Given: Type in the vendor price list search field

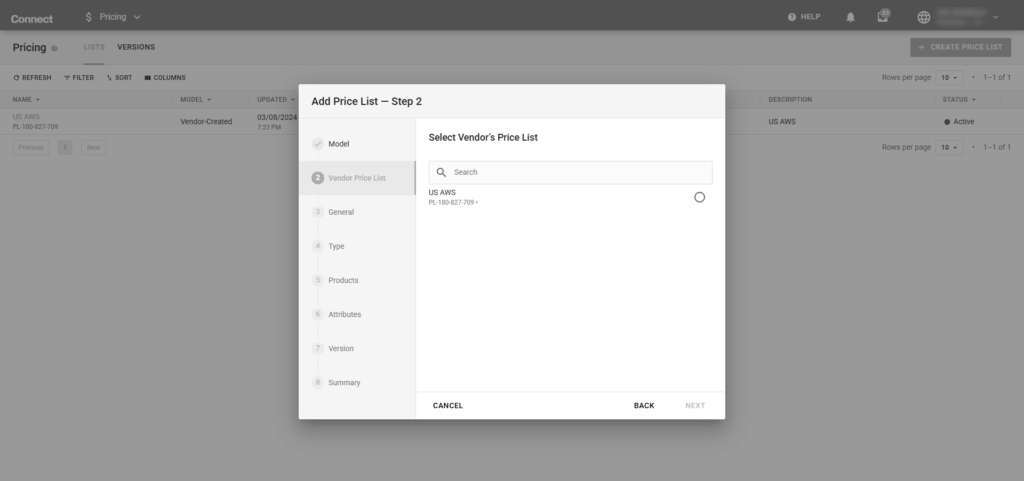Looking at the screenshot, I should [580, 172].
